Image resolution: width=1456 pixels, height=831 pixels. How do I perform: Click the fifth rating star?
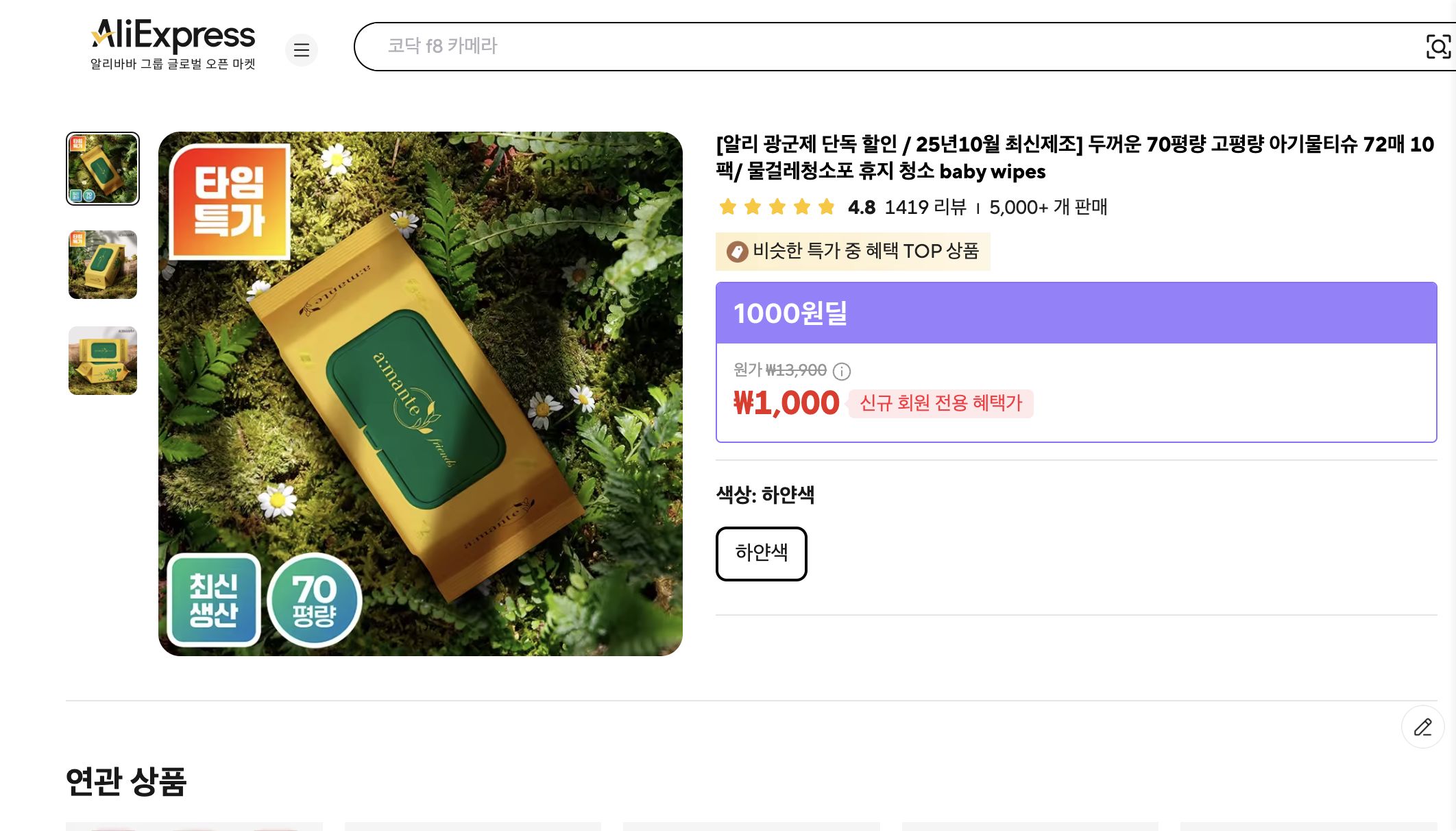(x=825, y=206)
